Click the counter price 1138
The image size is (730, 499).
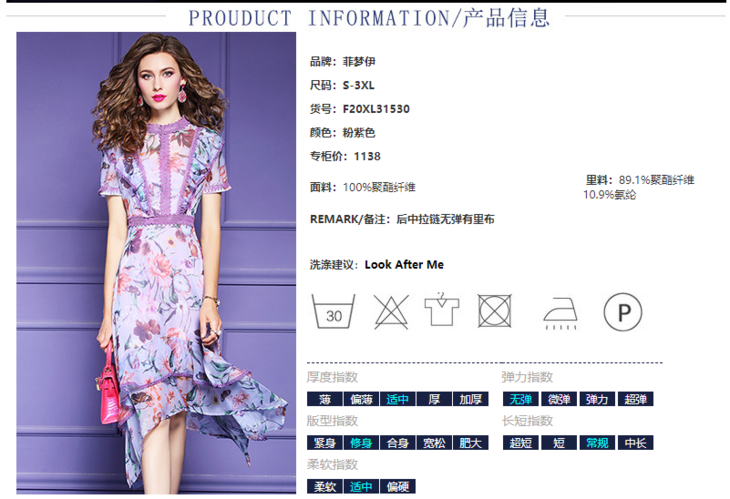coord(367,156)
